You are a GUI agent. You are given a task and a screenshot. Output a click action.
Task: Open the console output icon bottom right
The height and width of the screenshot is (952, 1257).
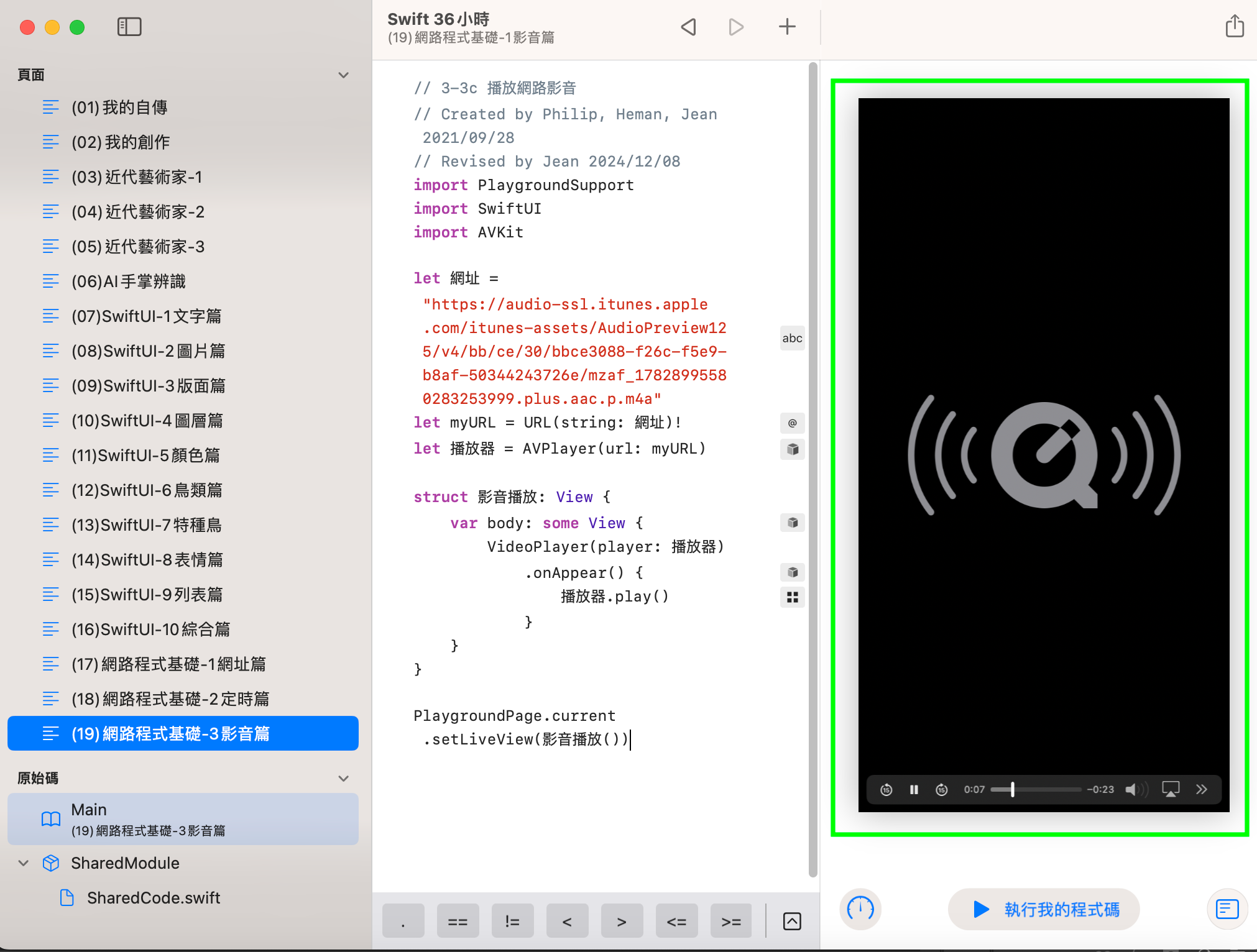click(1227, 909)
